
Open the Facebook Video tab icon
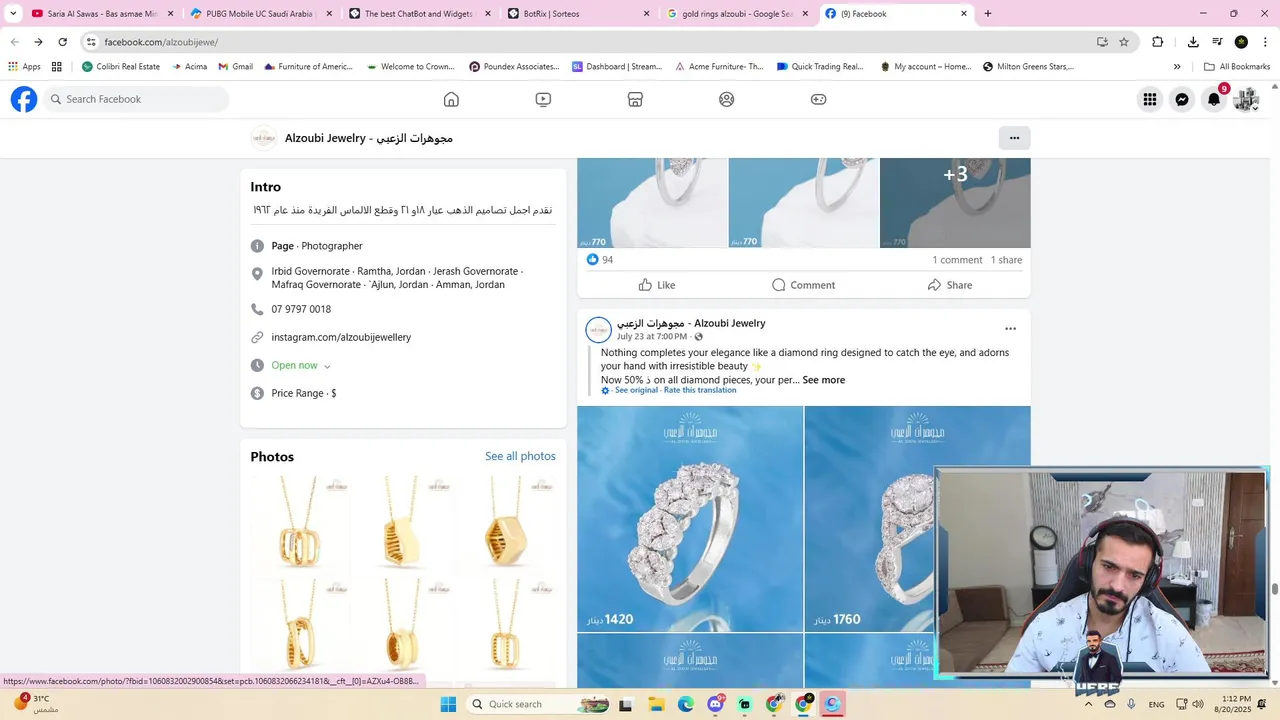point(543,99)
